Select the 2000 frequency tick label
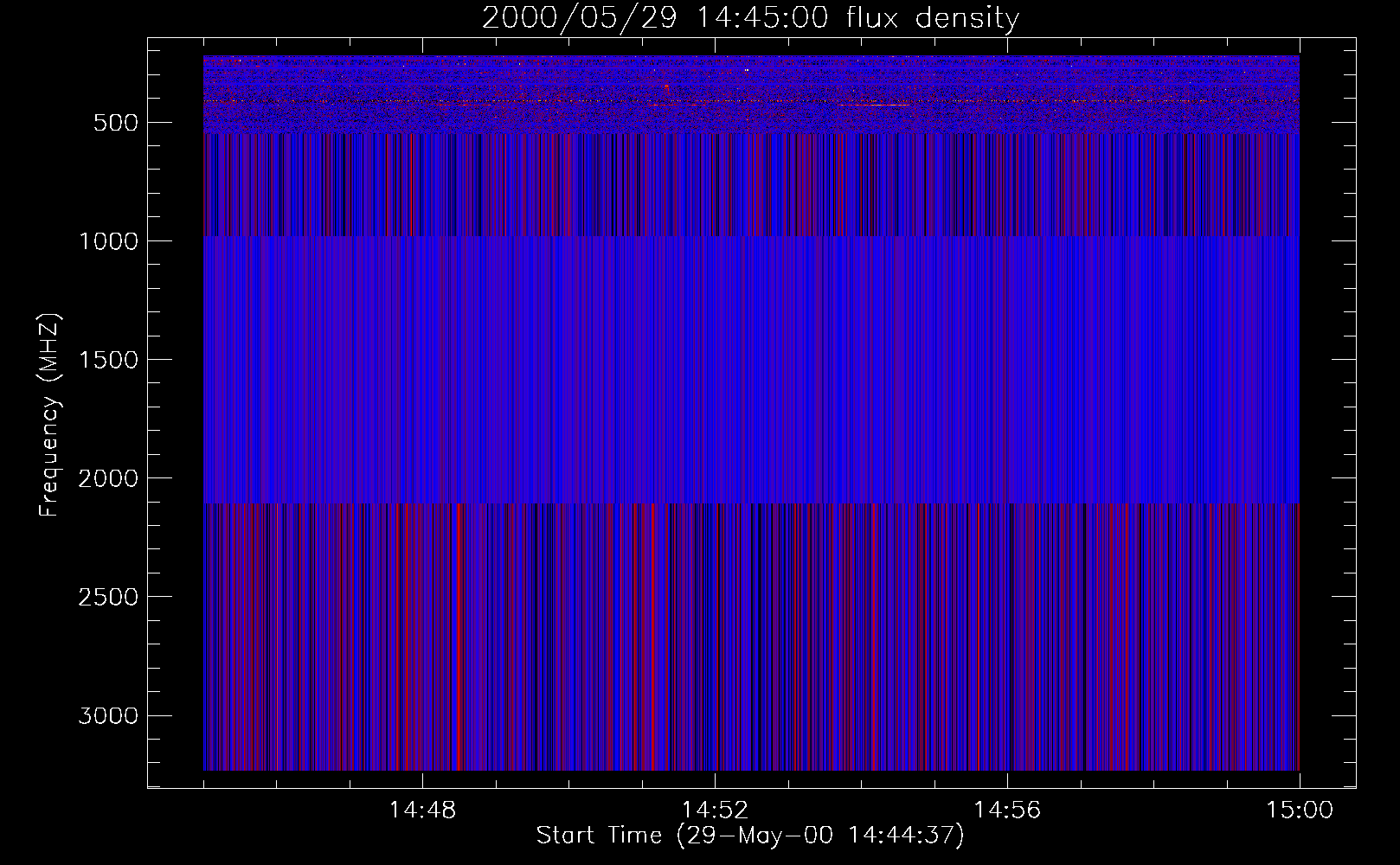This screenshot has width=1400, height=865. coord(108,478)
